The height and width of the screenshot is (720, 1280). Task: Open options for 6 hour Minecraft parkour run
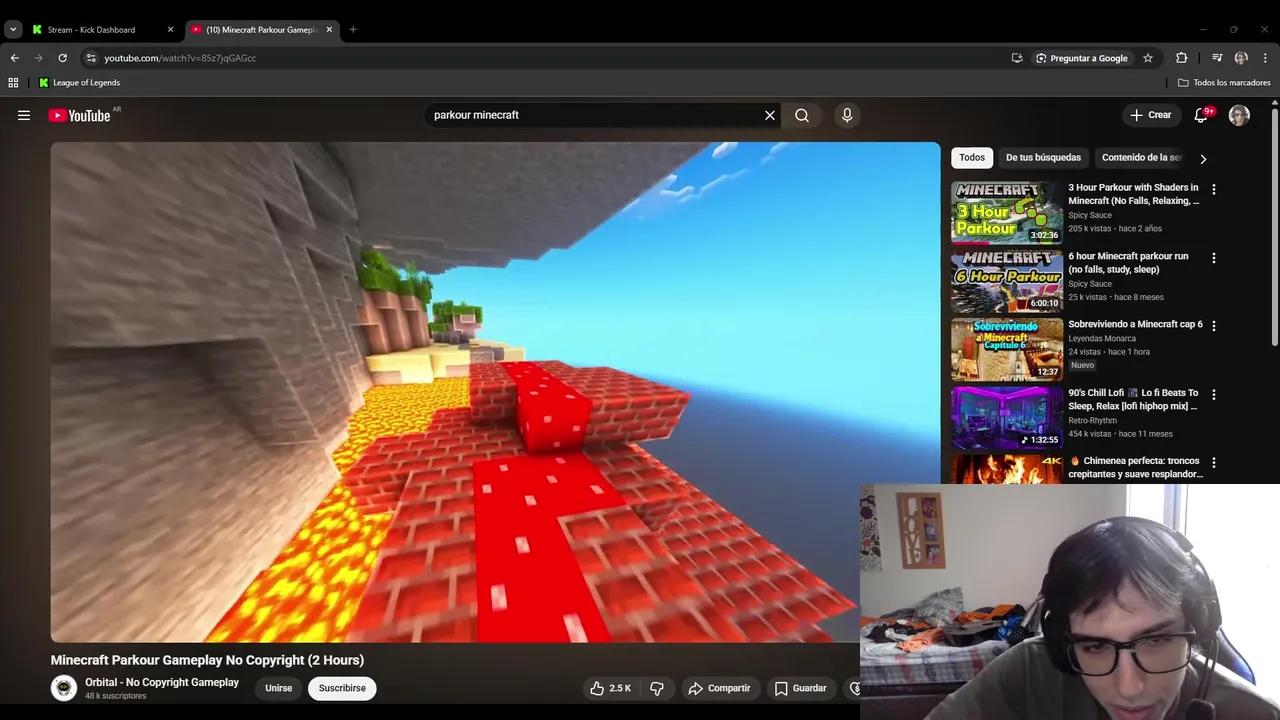(x=1214, y=258)
